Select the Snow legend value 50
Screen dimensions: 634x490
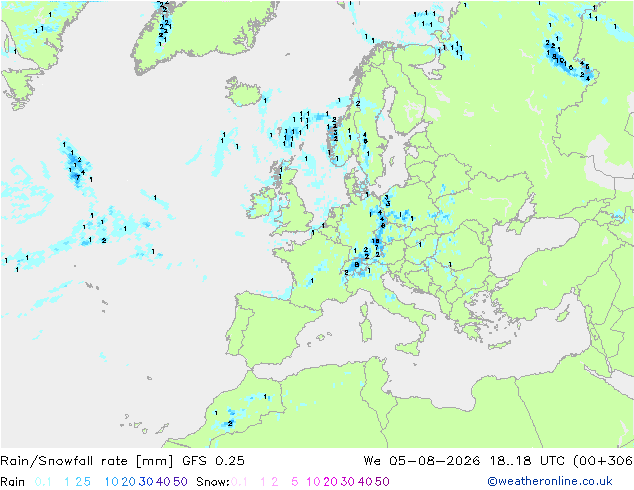point(382,482)
